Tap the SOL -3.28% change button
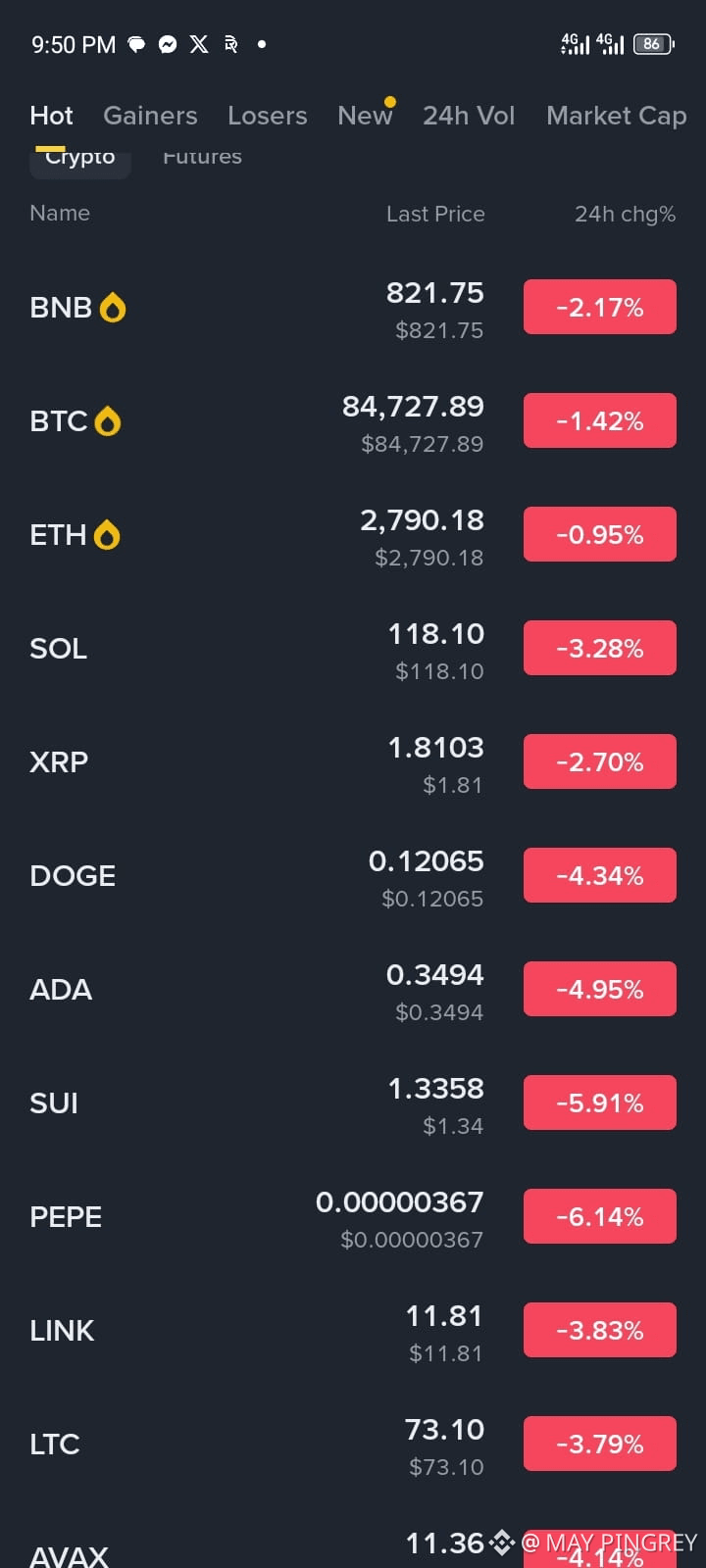This screenshot has height=1568, width=706. [600, 648]
